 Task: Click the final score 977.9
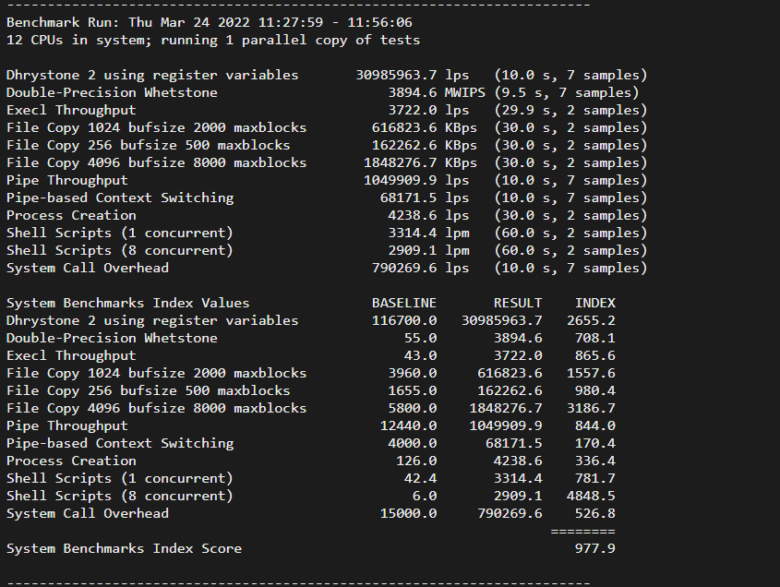click(x=595, y=548)
